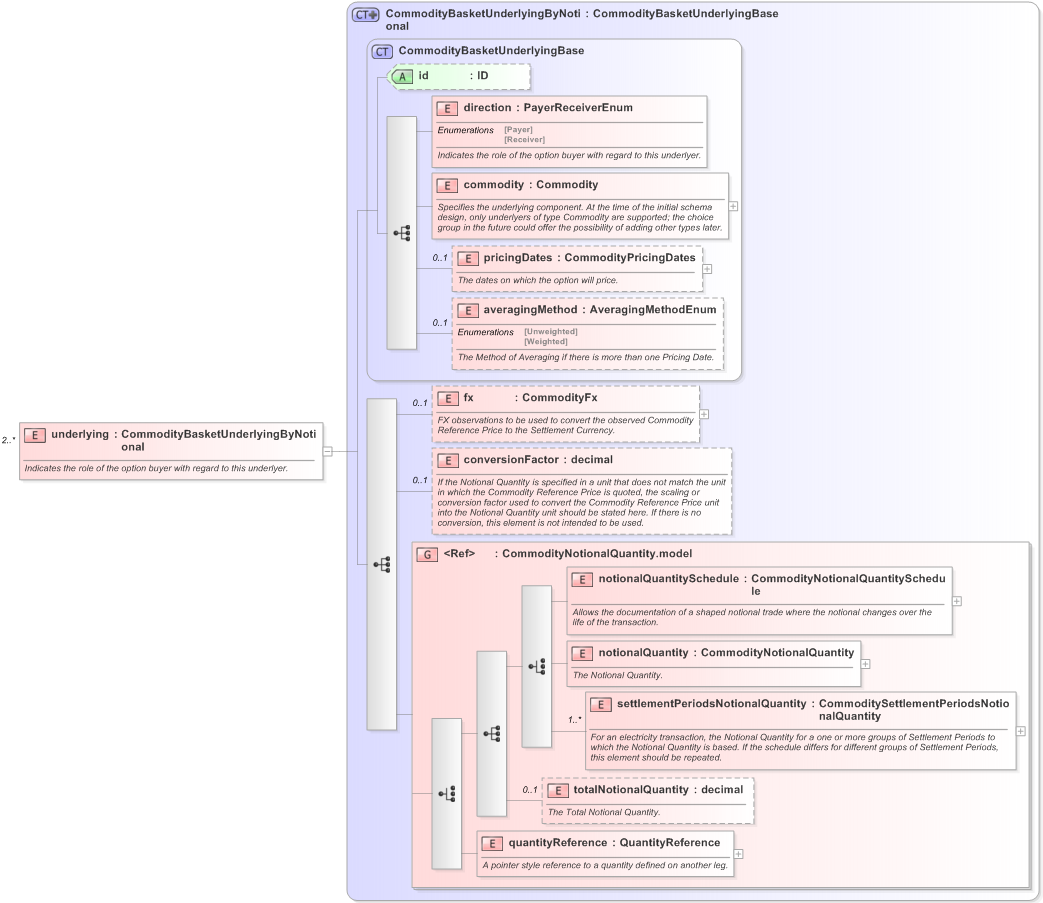The image size is (1043, 903).
Task: Click the notionalQuantity : CommodityNotionalQuantity title
Action: tap(726, 653)
